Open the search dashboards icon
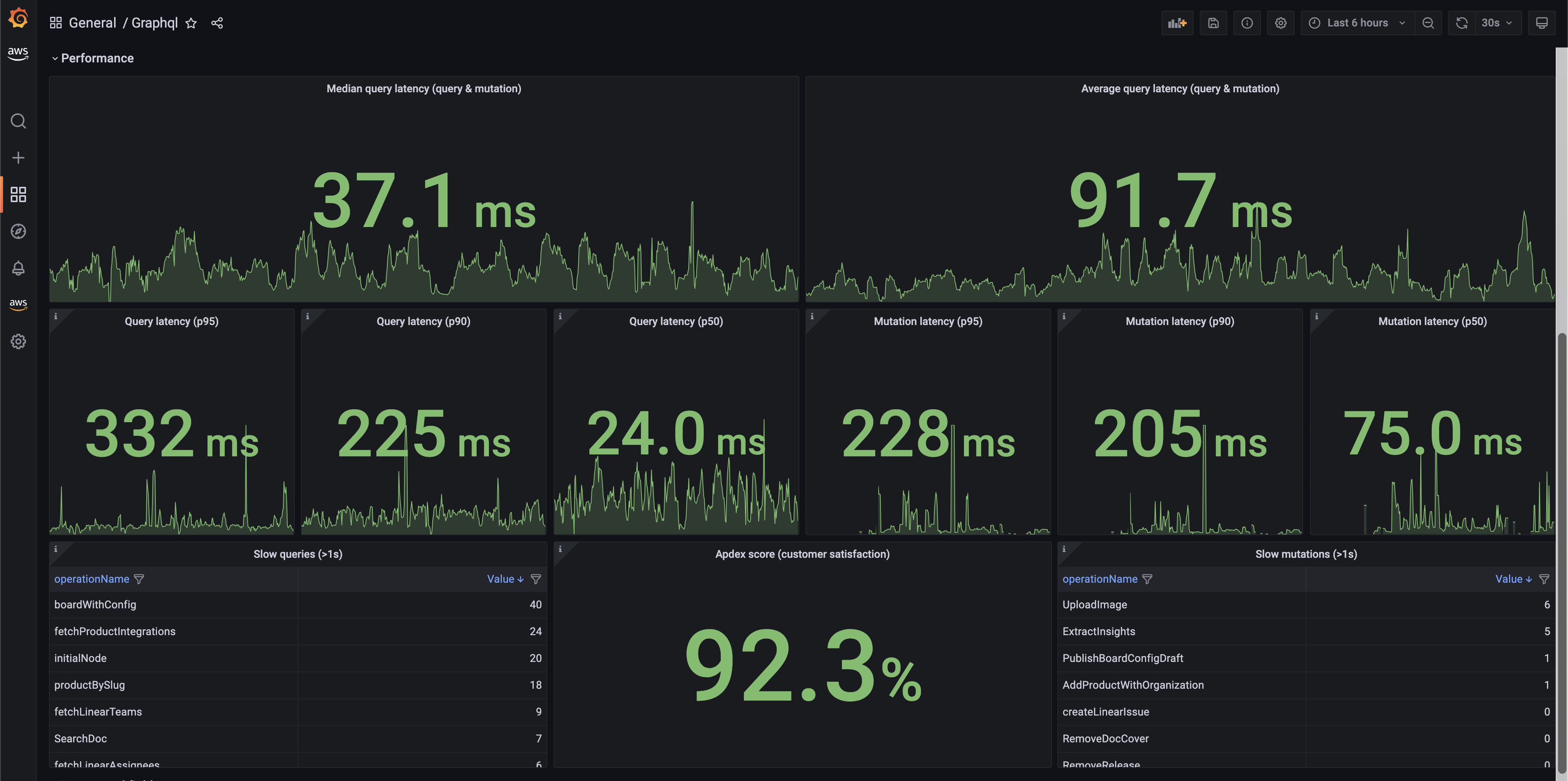This screenshot has height=781, width=1568. coord(18,121)
